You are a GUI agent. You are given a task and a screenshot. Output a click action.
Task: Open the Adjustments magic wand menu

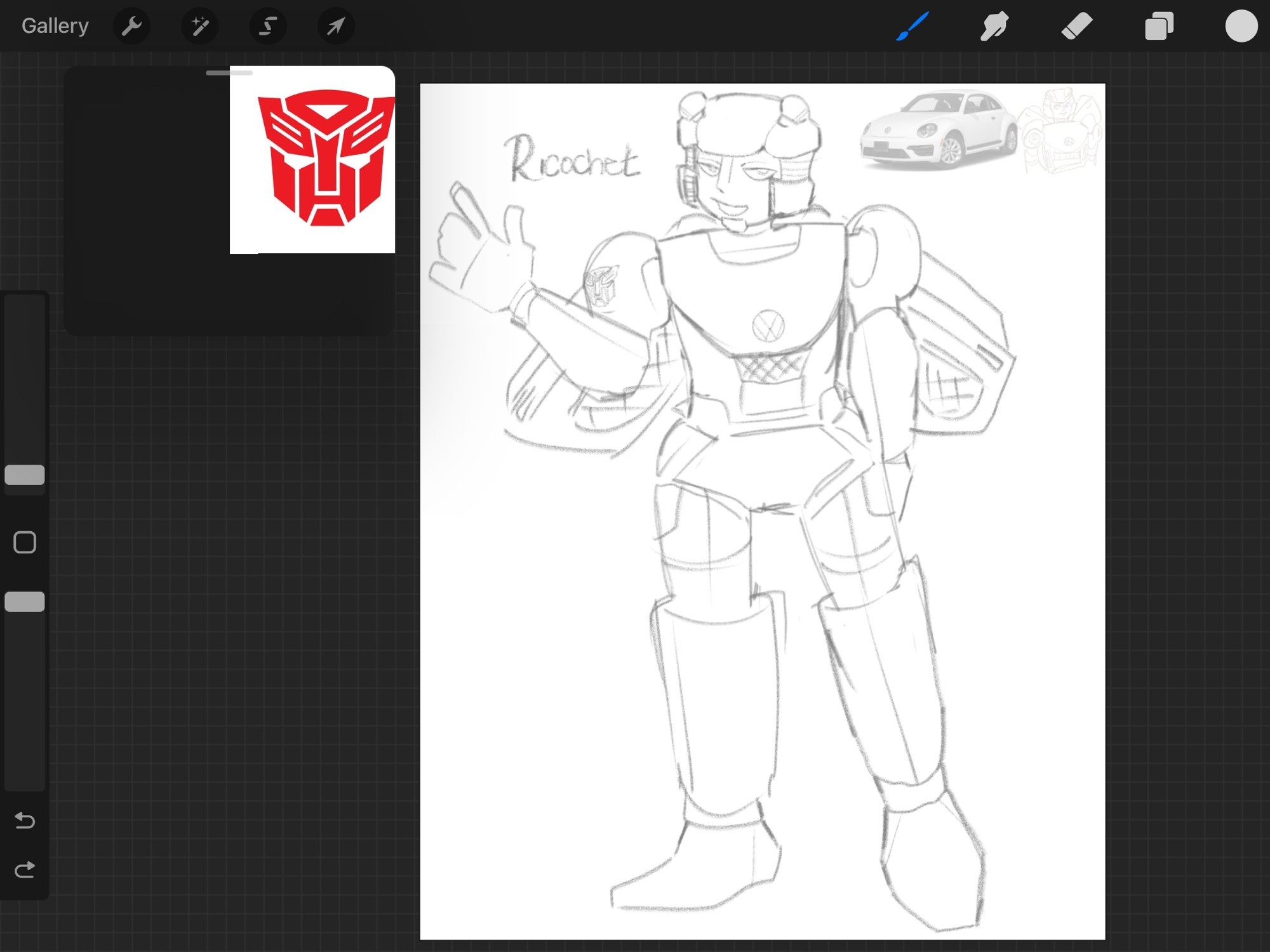tap(200, 26)
